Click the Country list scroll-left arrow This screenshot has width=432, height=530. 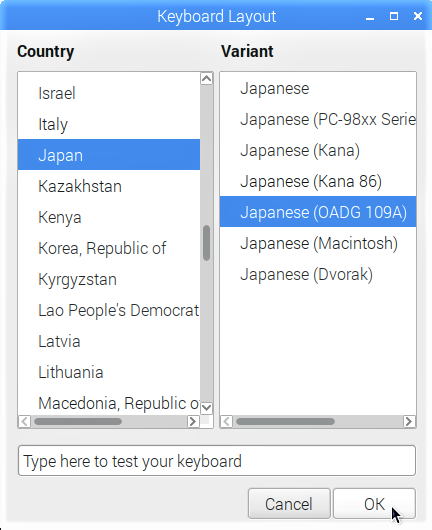tap(24, 421)
